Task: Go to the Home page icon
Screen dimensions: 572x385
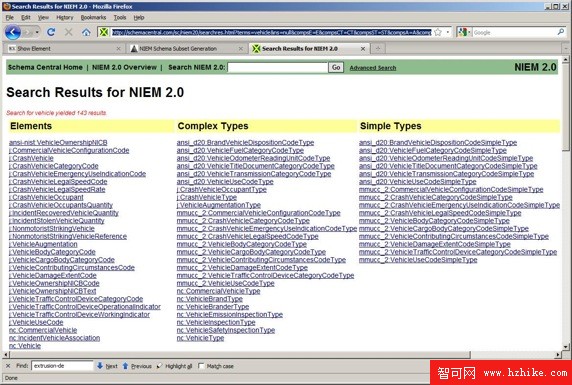Action: point(86,32)
